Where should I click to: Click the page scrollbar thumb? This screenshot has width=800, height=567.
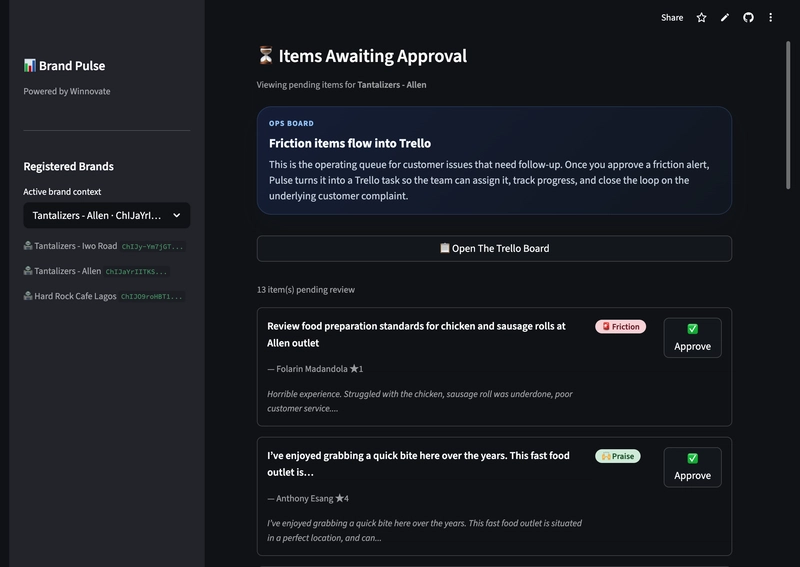788,115
